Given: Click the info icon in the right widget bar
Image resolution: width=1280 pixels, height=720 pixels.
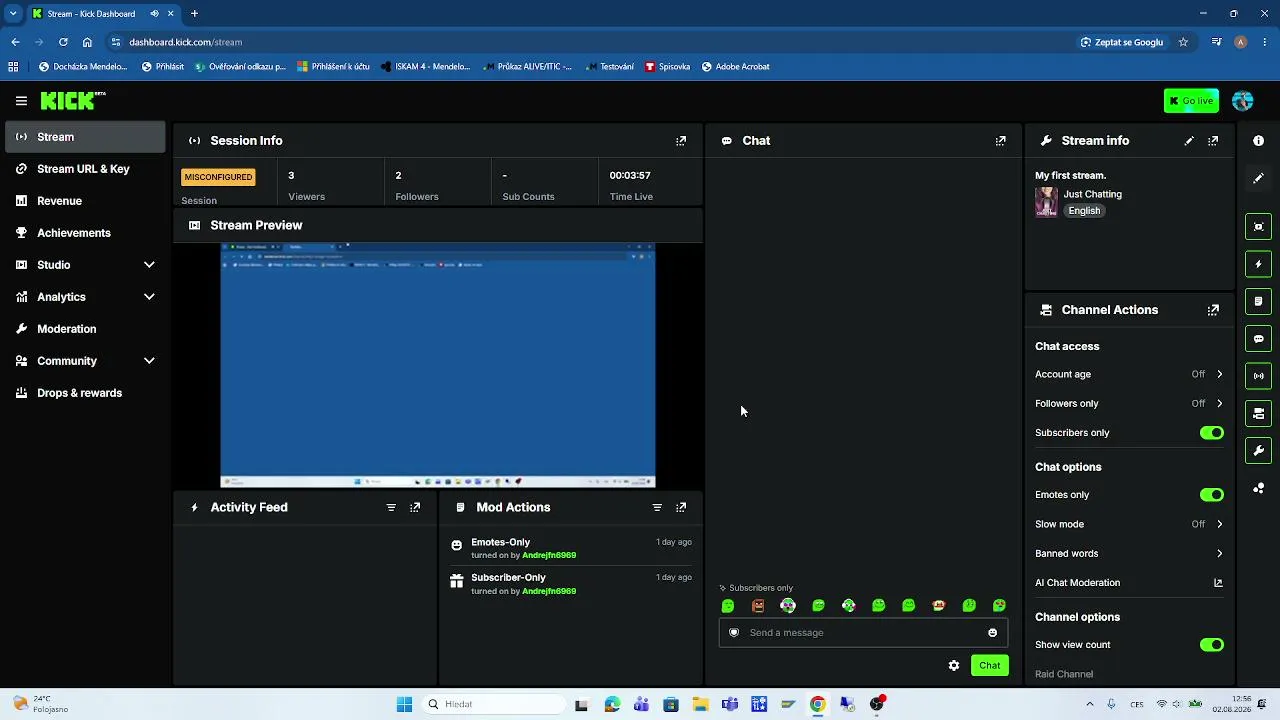Looking at the screenshot, I should click(x=1258, y=141).
